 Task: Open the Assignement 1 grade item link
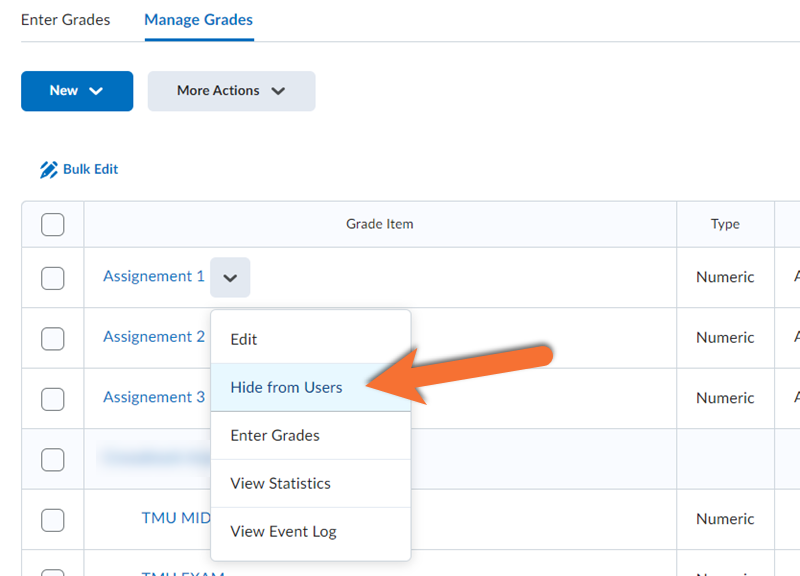coord(154,277)
